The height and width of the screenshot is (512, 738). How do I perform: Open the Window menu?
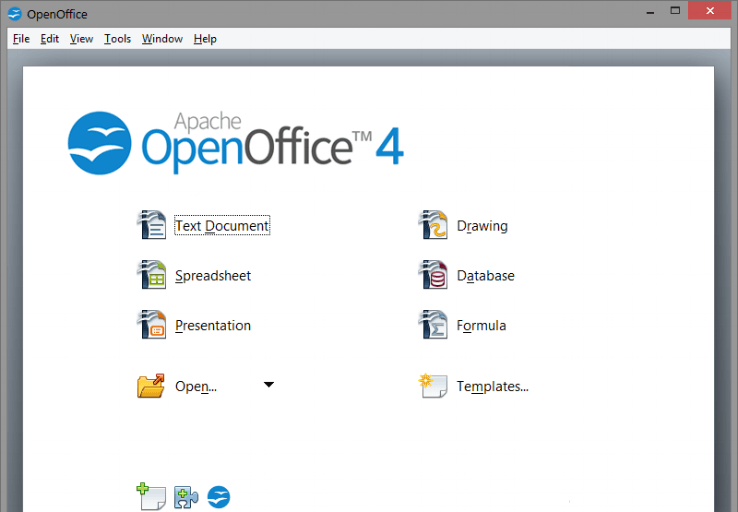click(162, 39)
